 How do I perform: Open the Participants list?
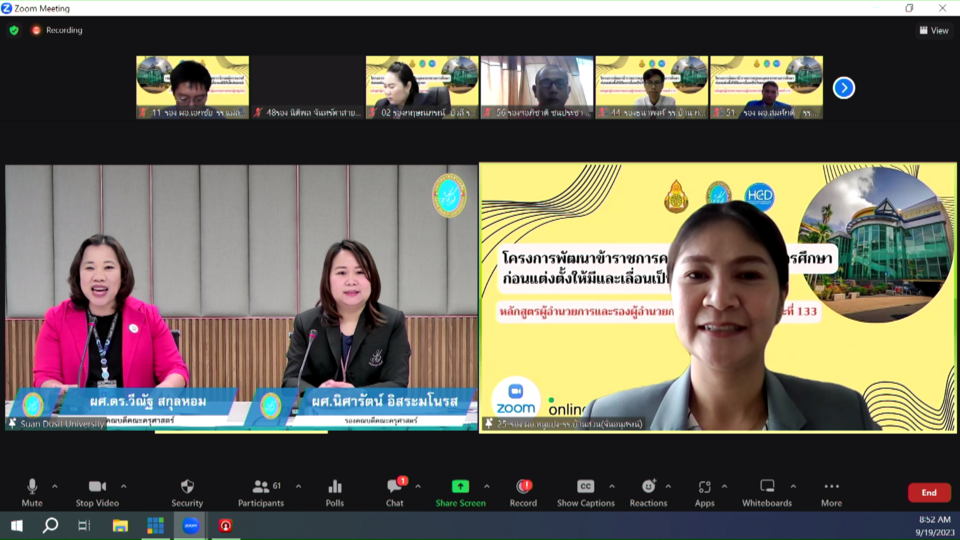click(261, 491)
